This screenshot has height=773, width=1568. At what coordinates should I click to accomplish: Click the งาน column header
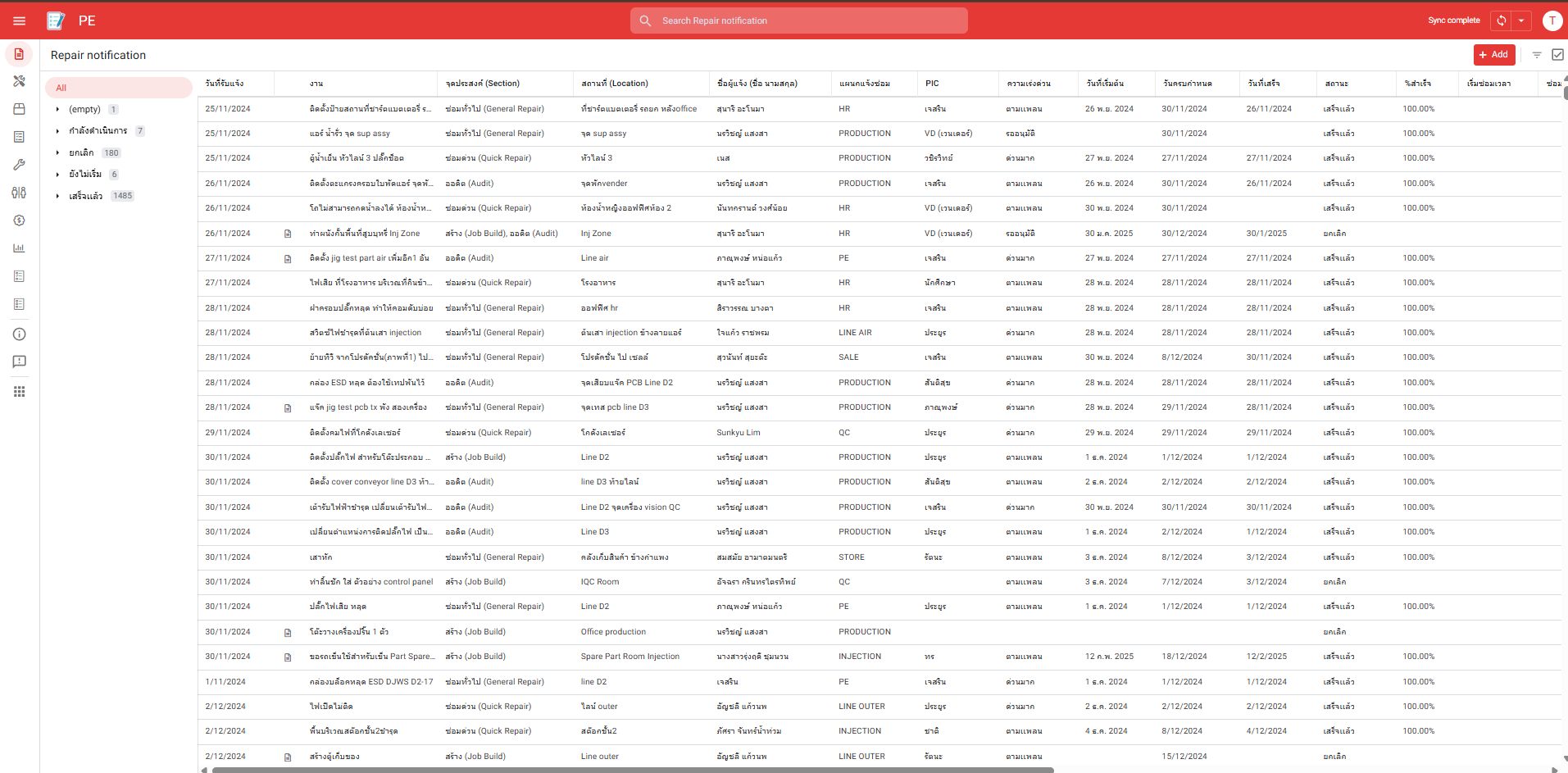[x=357, y=84]
